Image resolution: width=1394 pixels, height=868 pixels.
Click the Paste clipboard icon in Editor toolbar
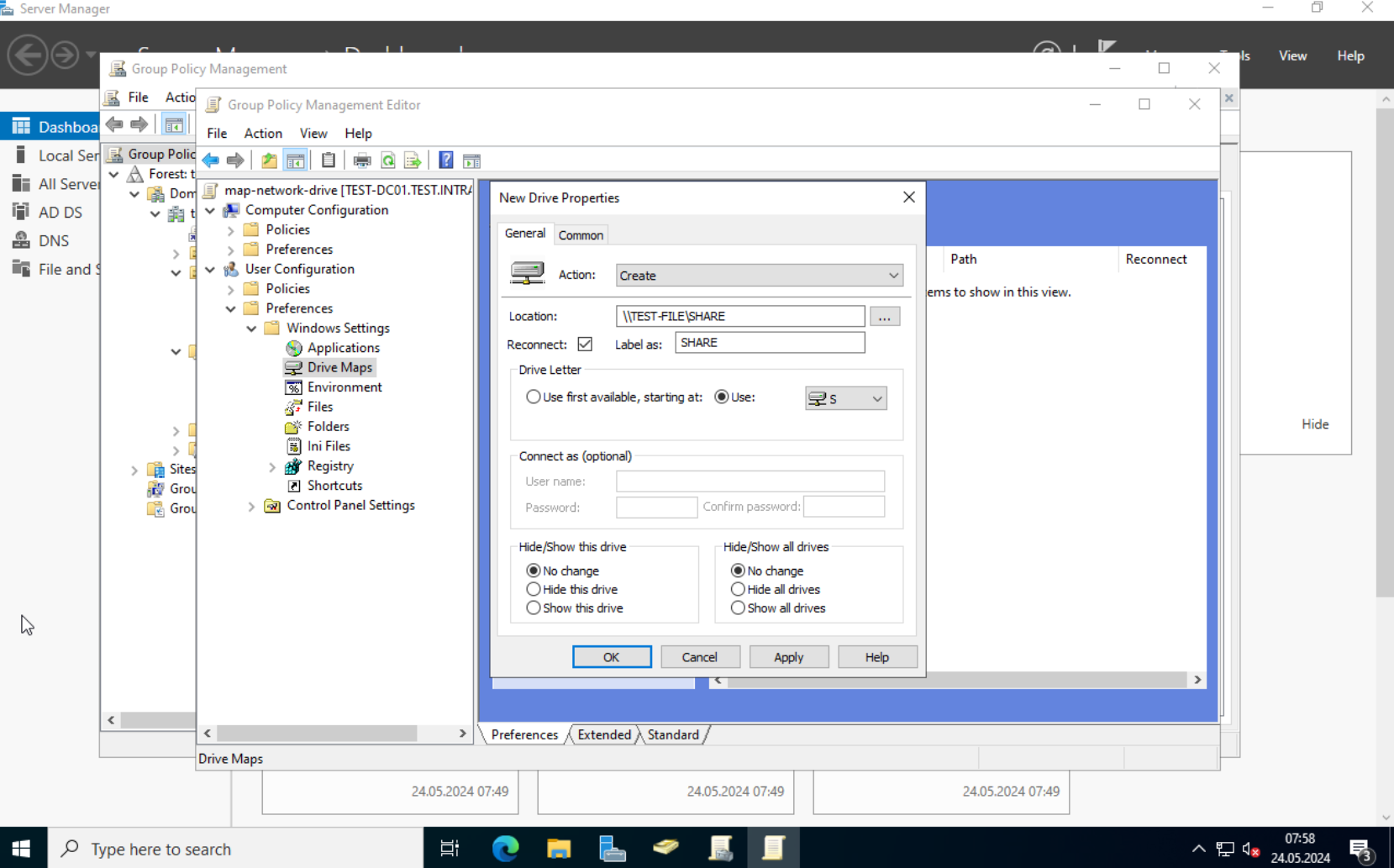click(x=329, y=160)
